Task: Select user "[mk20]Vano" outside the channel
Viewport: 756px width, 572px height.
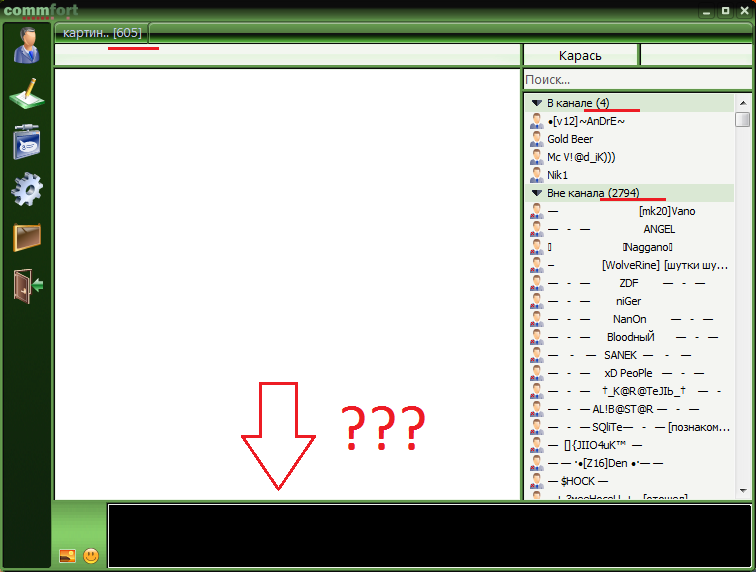Action: tap(666, 211)
